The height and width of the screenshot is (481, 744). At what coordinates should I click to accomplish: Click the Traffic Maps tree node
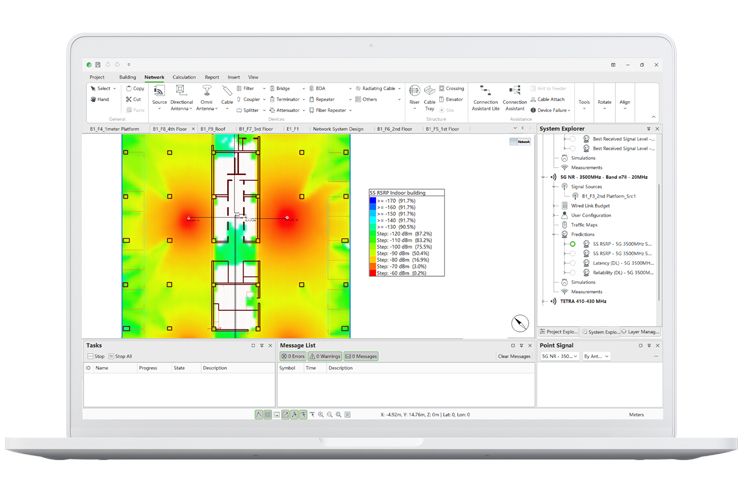pyautogui.click(x=579, y=225)
